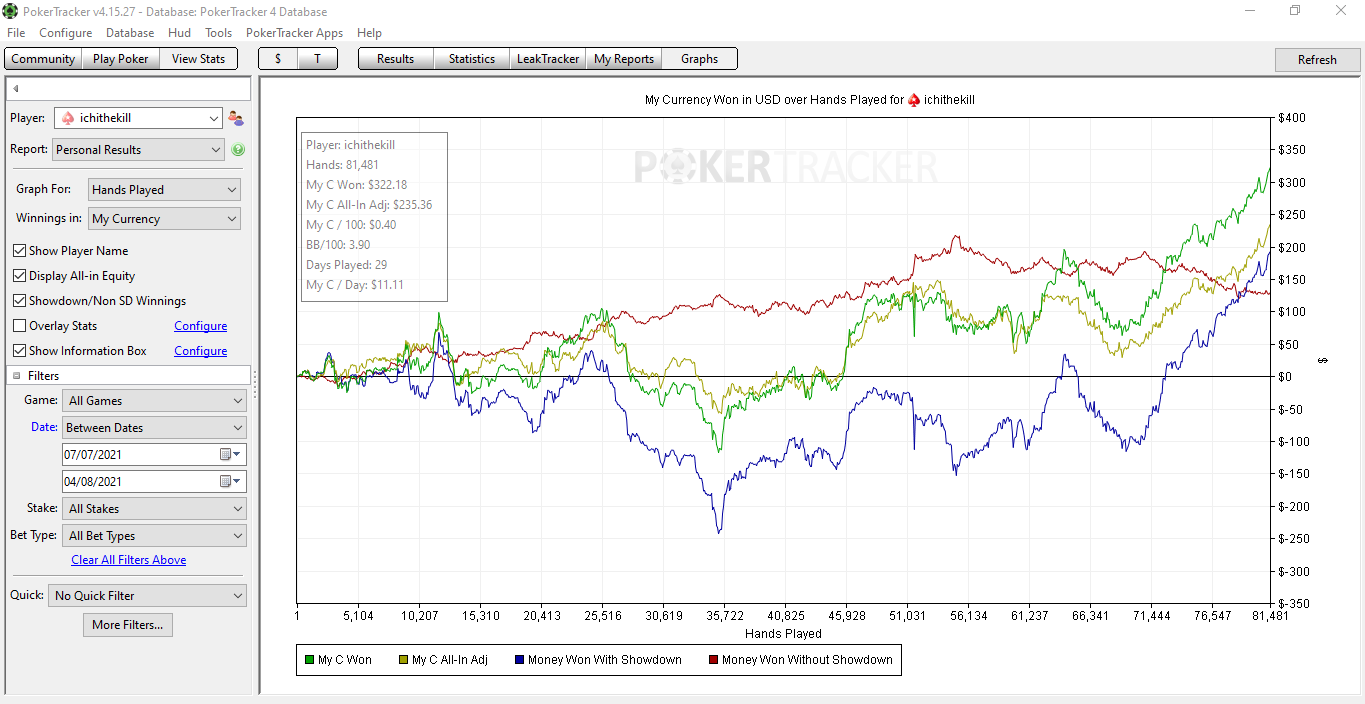The image size is (1365, 704).
Task: Select the T tournaments button
Action: coord(317,59)
